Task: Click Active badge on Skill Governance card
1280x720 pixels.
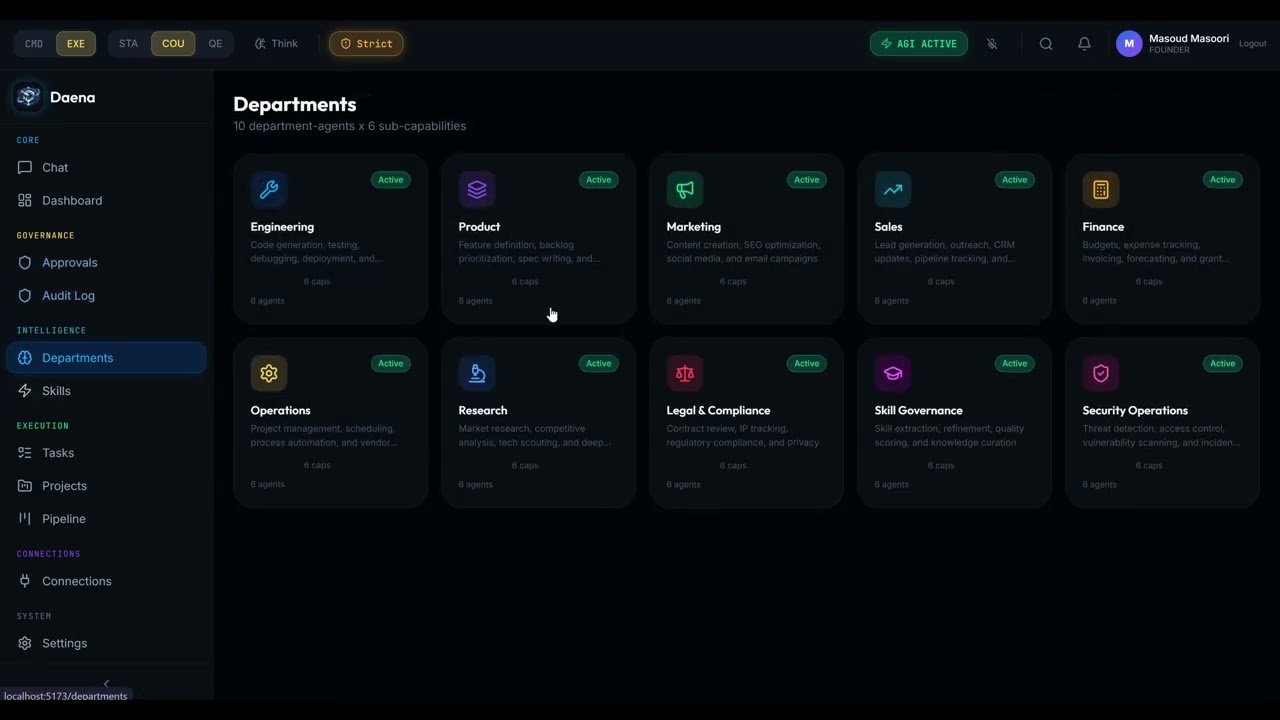Action: pyautogui.click(x=1015, y=364)
